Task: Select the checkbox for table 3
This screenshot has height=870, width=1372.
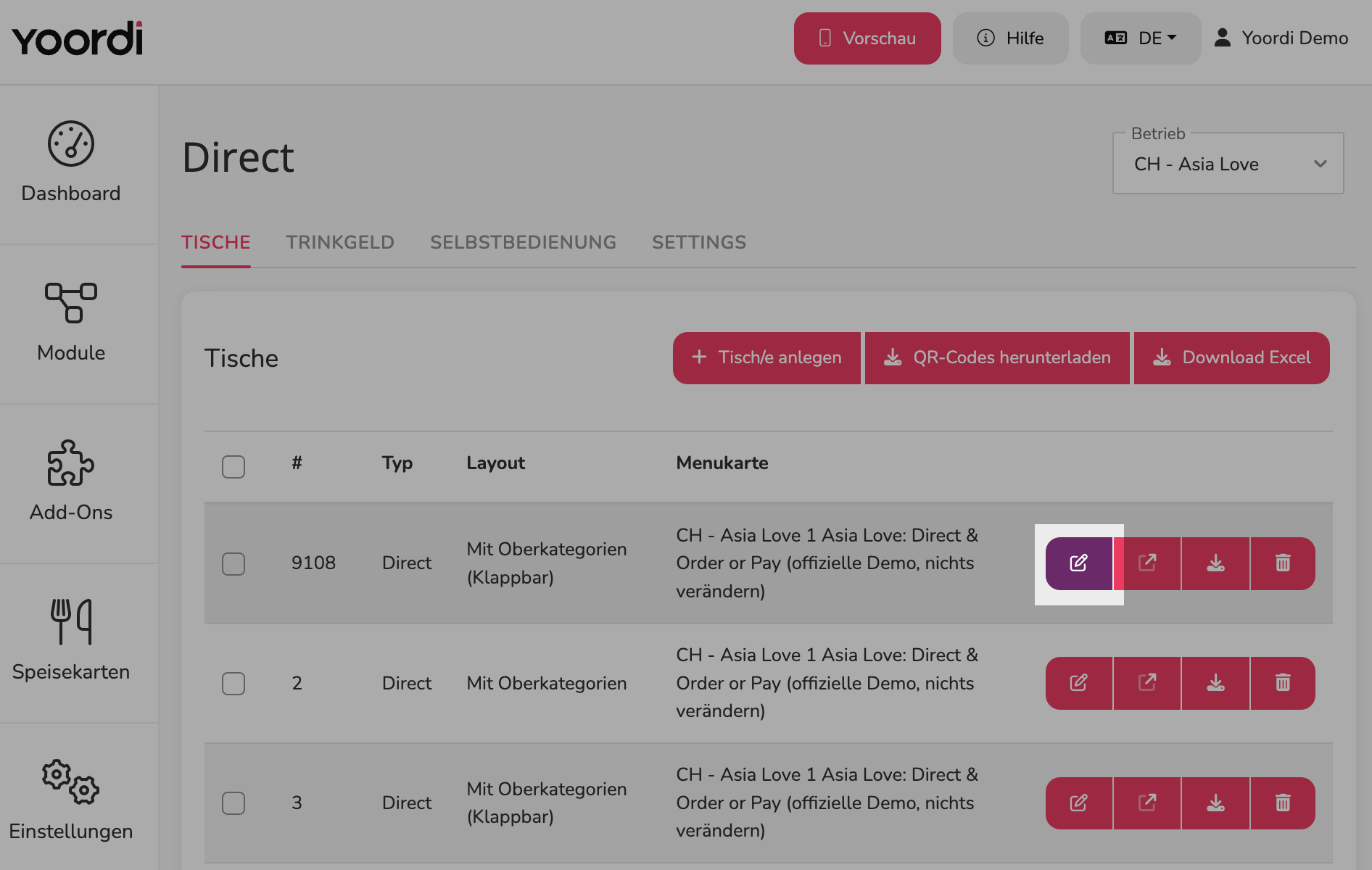Action: [x=234, y=803]
